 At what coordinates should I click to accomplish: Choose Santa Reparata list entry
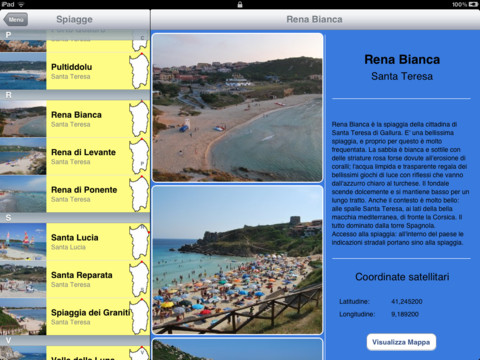pos(75,279)
